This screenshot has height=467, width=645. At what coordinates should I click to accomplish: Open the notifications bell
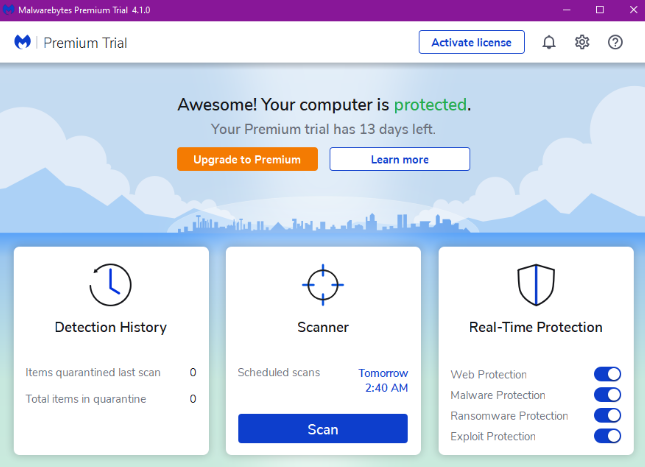point(549,42)
